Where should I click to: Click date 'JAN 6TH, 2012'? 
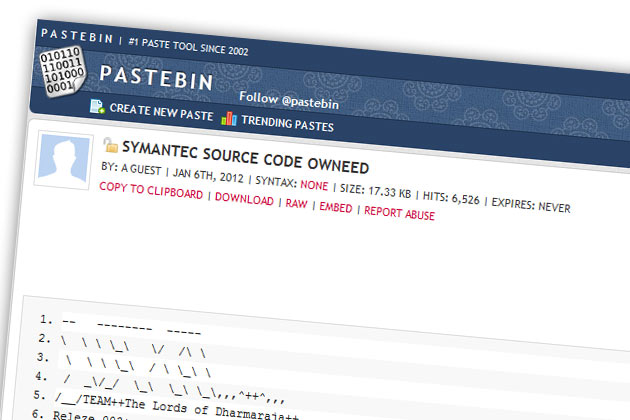tap(208, 175)
